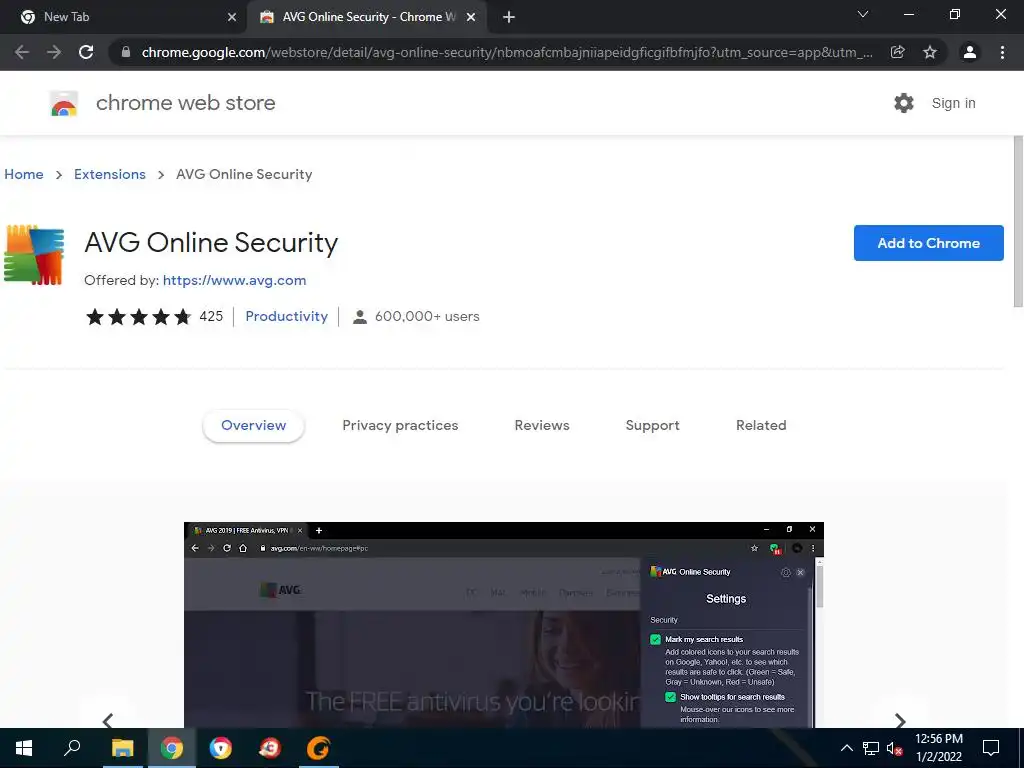This screenshot has width=1024, height=768.
Task: Switch to the New Tab tab
Action: coord(124,17)
